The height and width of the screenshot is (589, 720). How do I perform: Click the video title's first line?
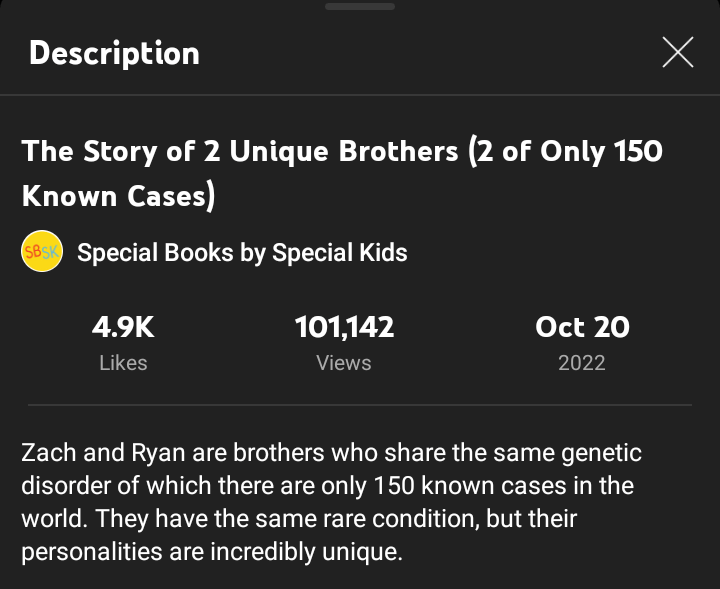(x=341, y=151)
